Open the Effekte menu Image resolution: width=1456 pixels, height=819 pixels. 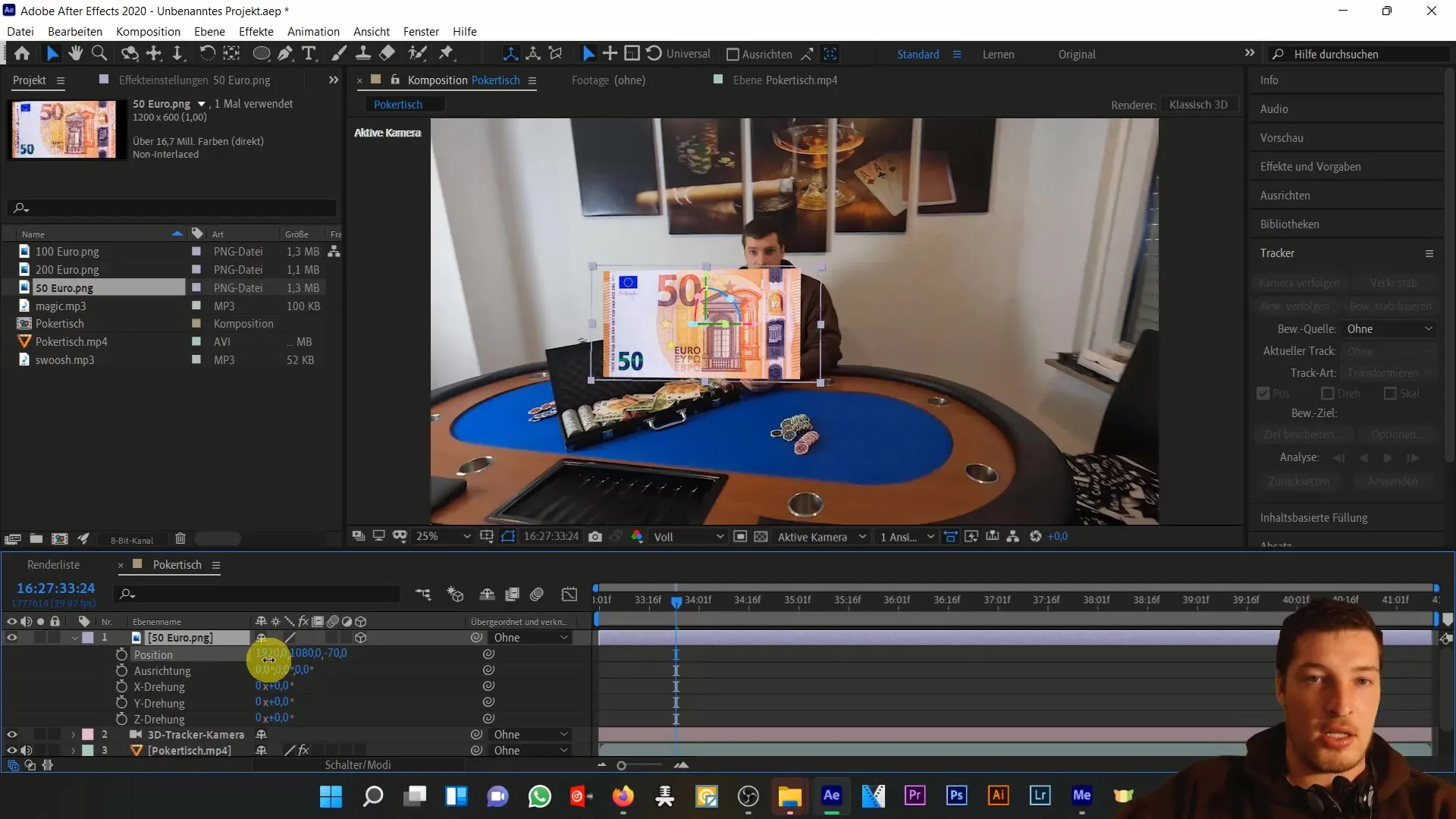coord(256,31)
